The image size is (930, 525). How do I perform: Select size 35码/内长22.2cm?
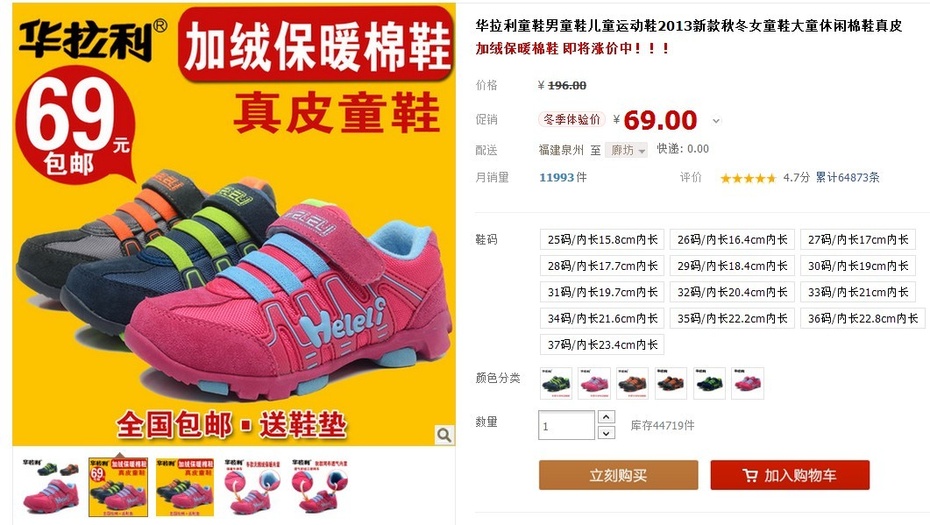(732, 319)
